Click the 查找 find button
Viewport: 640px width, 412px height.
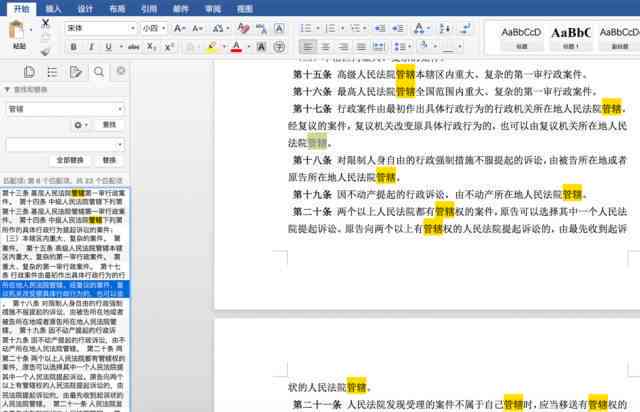(109, 125)
